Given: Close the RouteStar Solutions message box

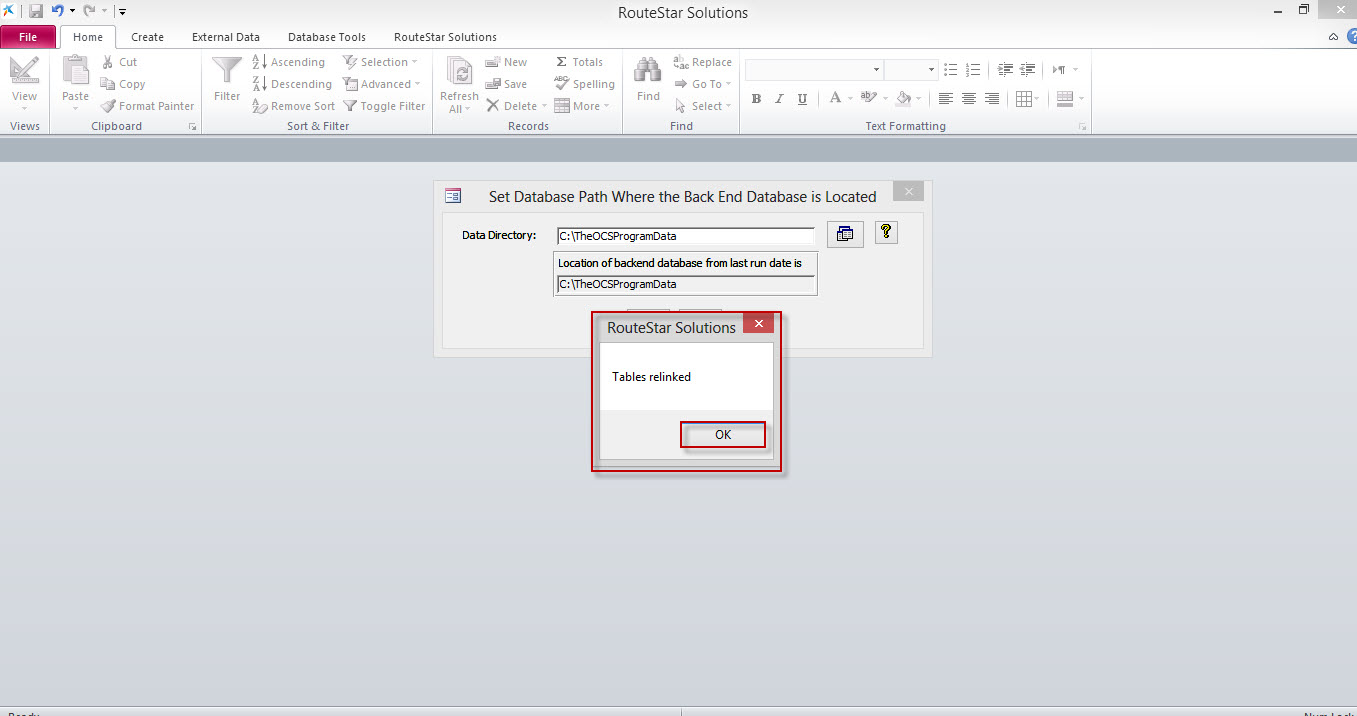Looking at the screenshot, I should coord(758,324).
